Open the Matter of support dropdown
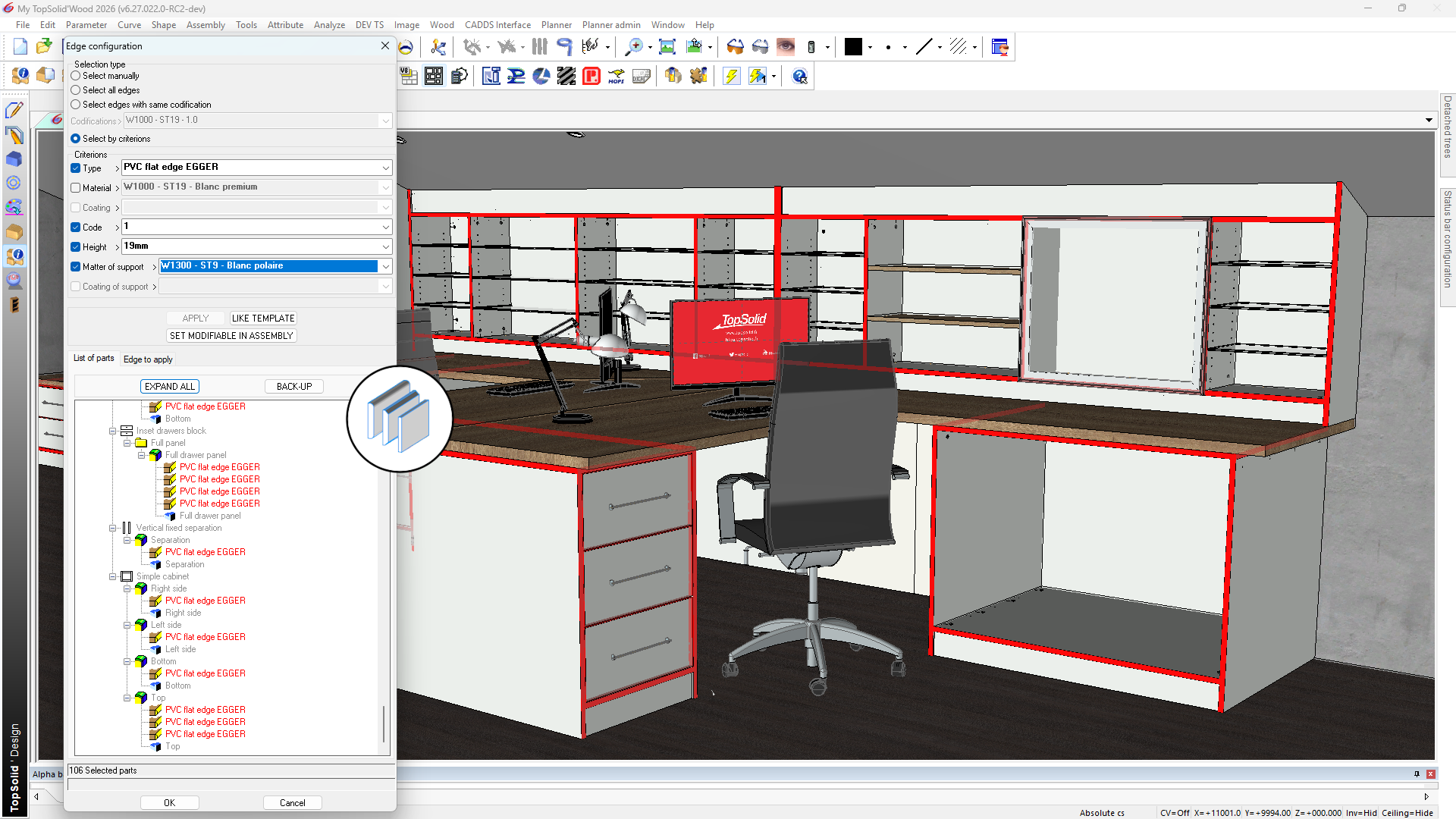The image size is (1456, 819). (385, 266)
